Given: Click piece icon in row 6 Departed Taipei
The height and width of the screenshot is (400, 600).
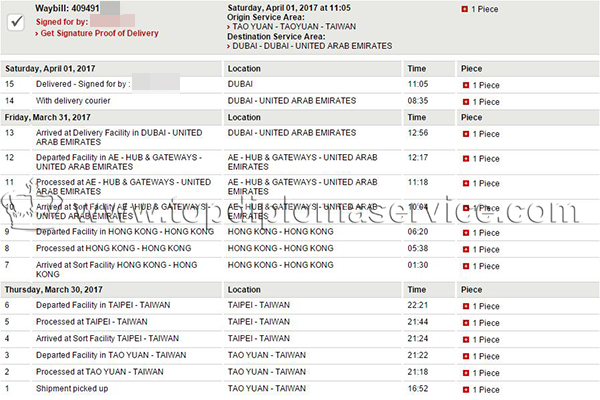Looking at the screenshot, I should [x=466, y=306].
